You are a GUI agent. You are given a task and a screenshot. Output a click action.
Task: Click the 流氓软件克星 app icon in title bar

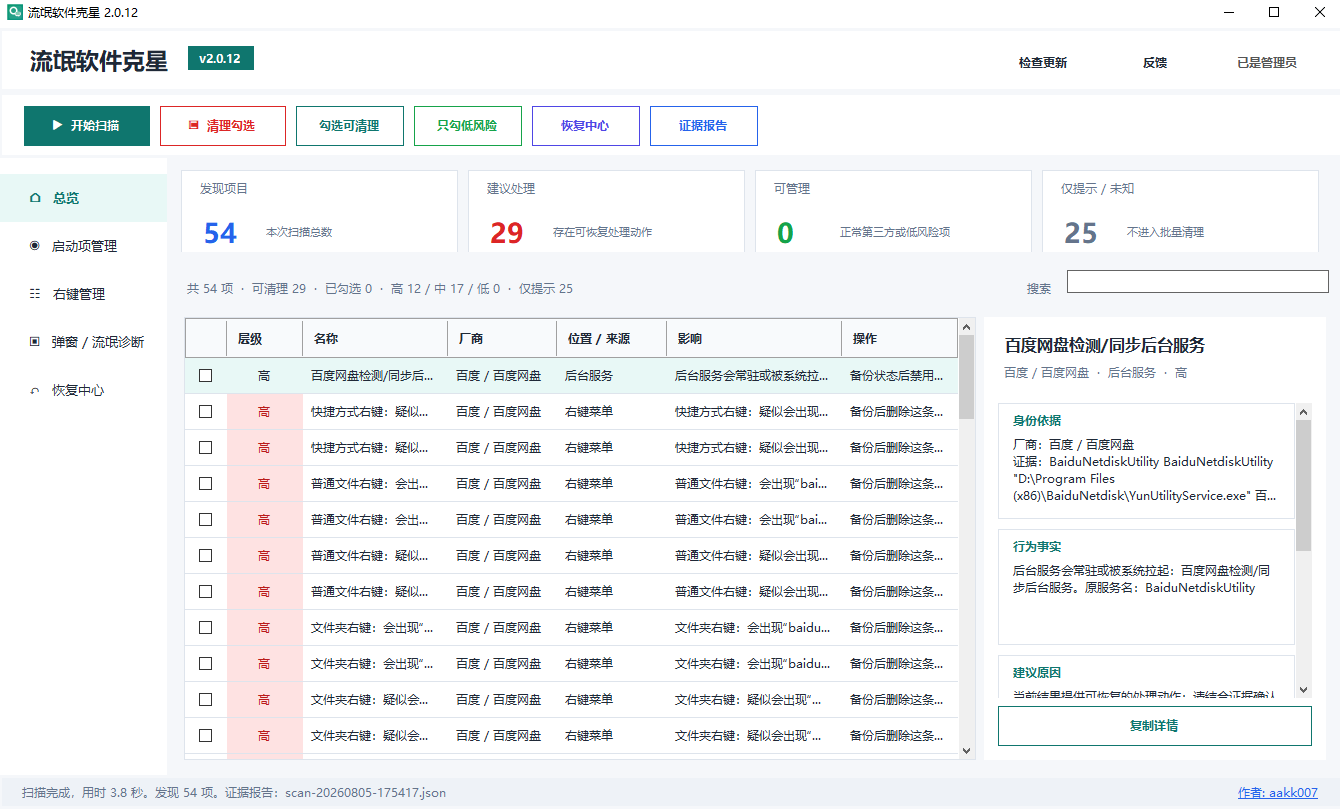[x=15, y=13]
